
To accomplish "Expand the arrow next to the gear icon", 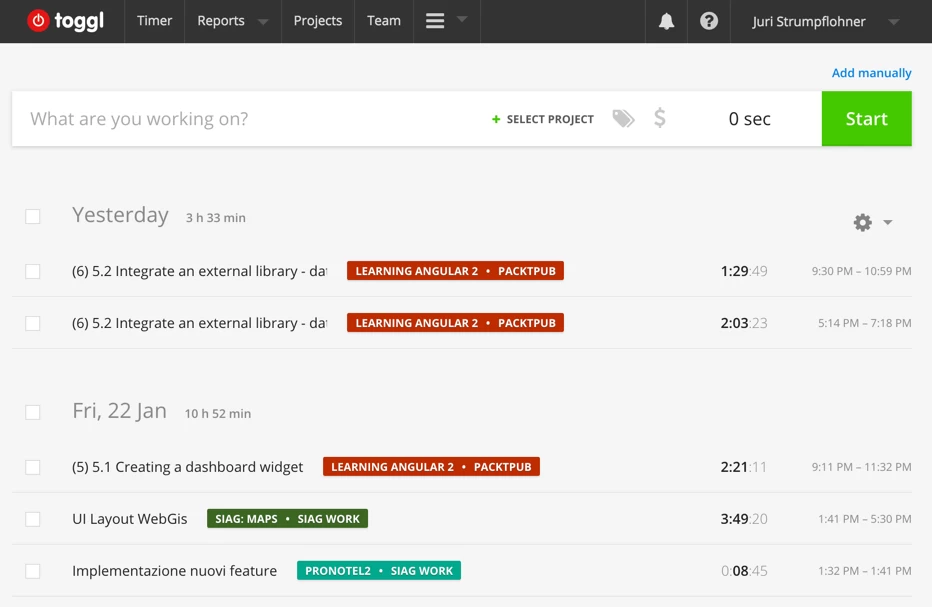I will (887, 222).
